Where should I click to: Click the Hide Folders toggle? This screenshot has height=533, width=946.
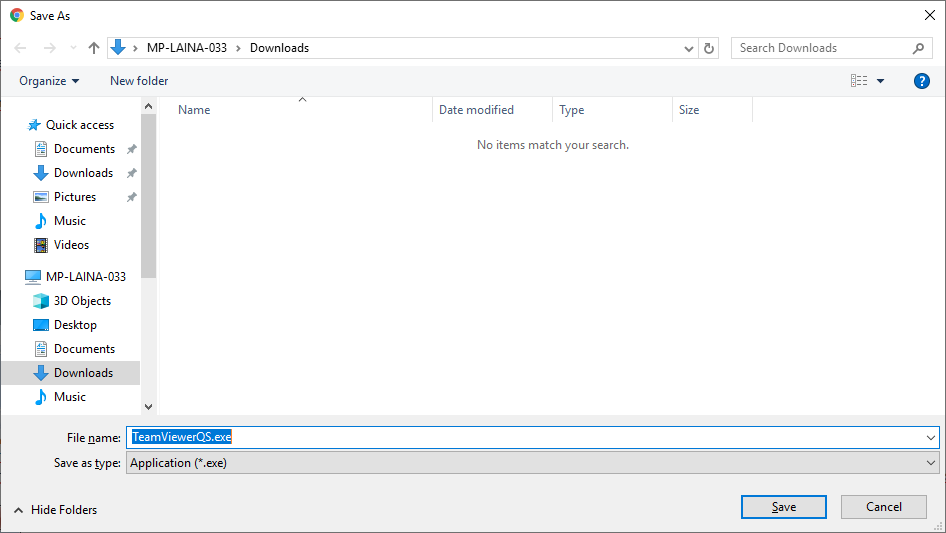55,510
